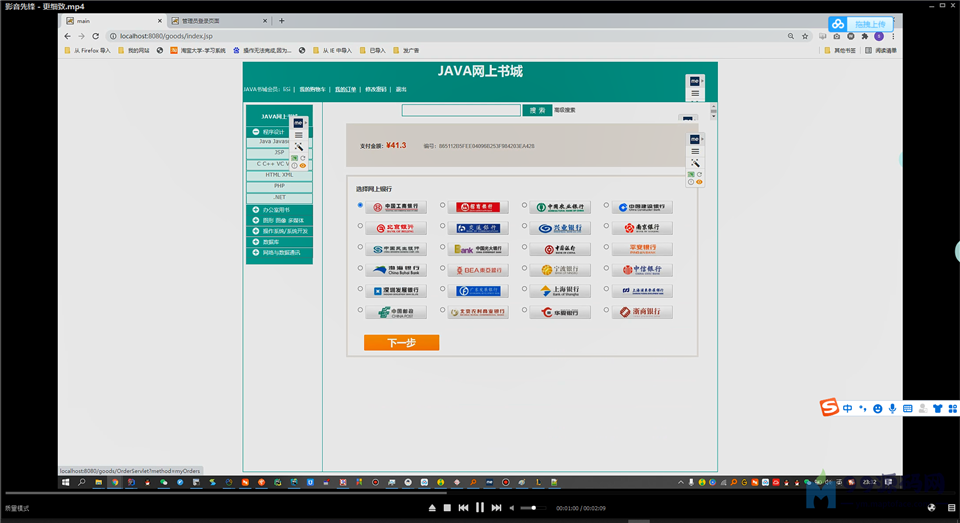Open 我的订单 link in header
This screenshot has height=523, width=960.
[345, 89]
